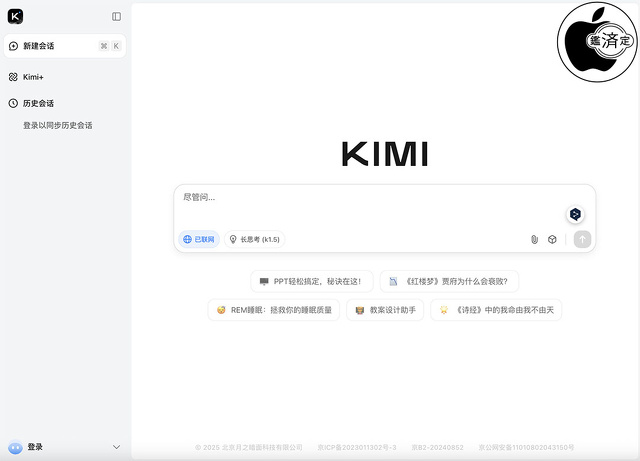Collapse the sidebar with the panel icon
This screenshot has height=461, width=640.
tap(116, 16)
